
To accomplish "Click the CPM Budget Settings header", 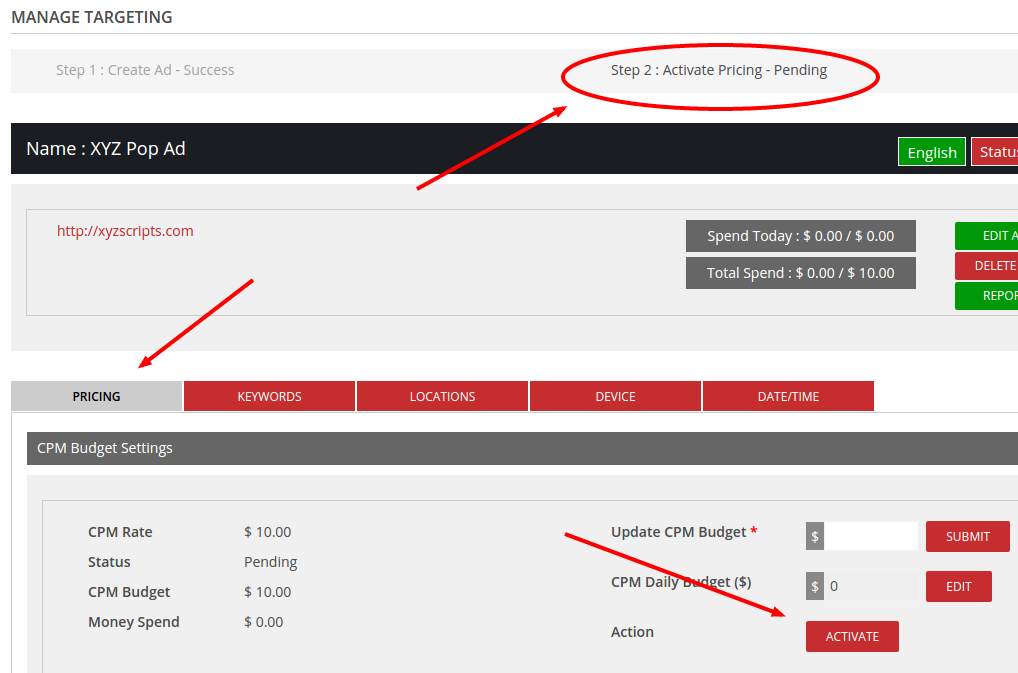I will [x=522, y=448].
